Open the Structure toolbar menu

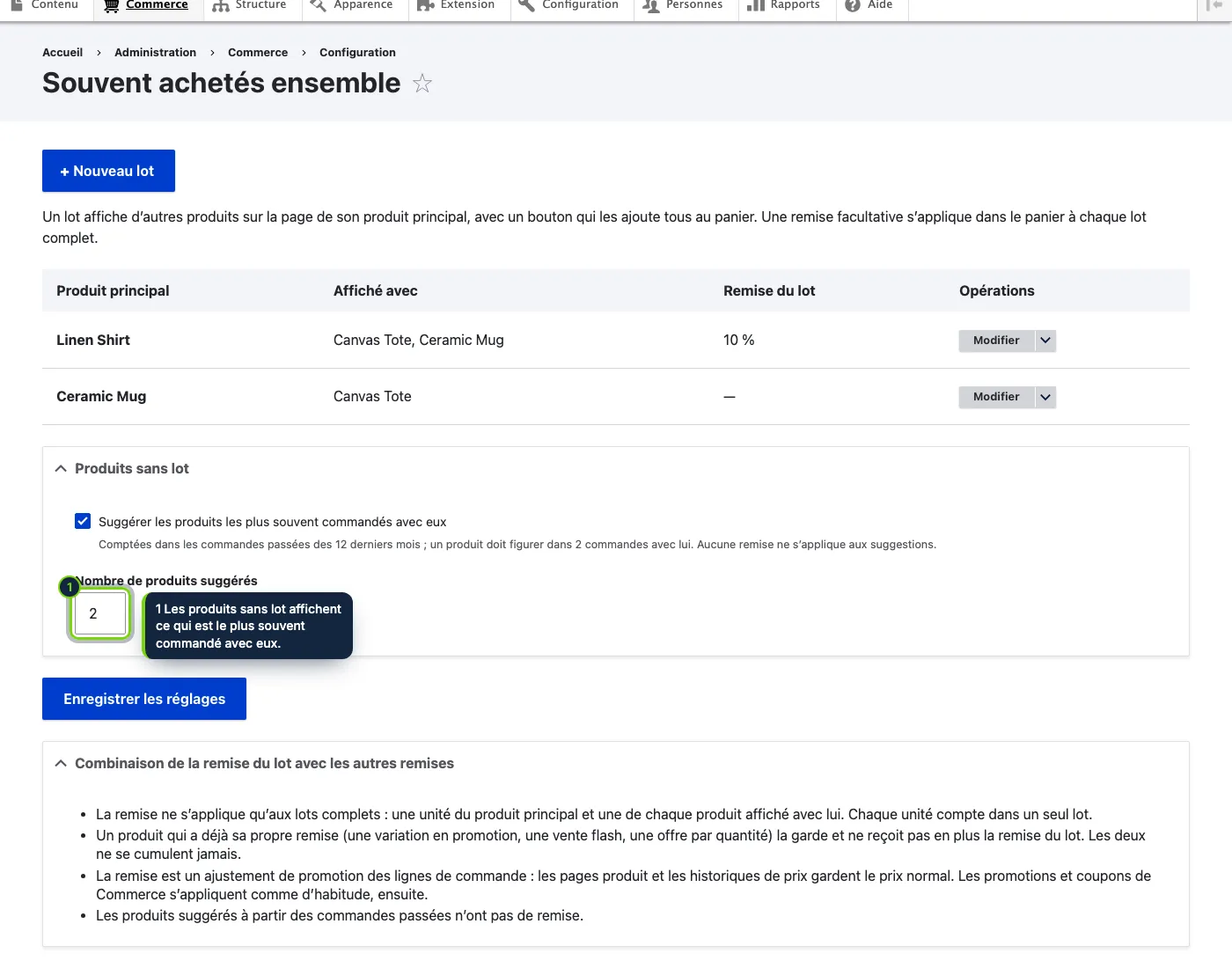[250, 5]
